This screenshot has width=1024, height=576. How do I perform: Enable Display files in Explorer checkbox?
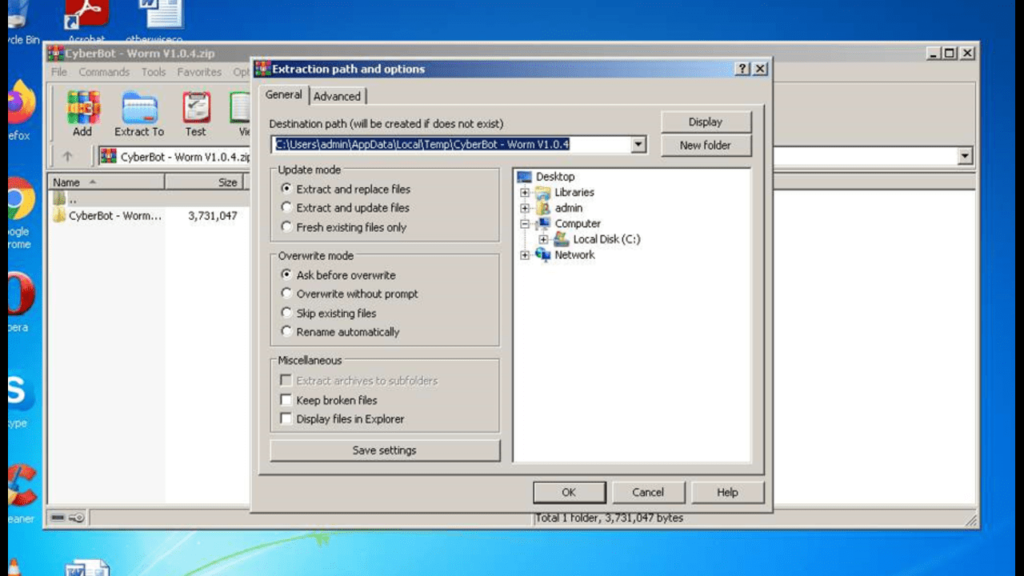[285, 419]
